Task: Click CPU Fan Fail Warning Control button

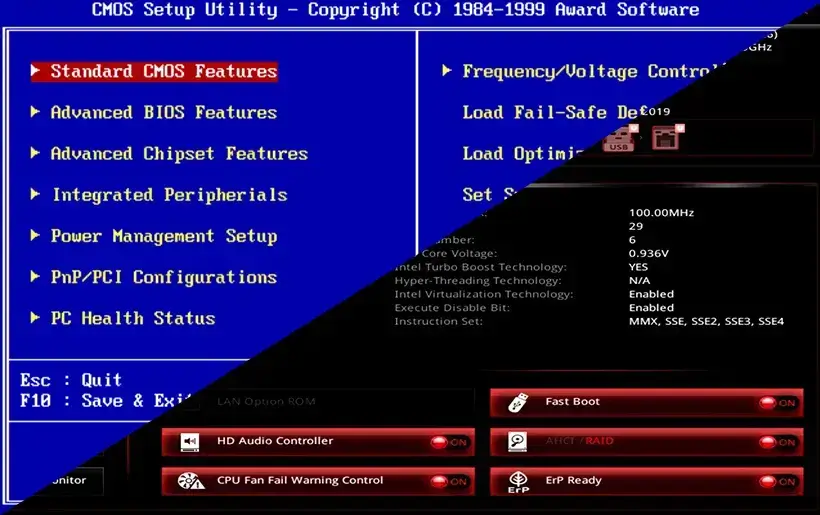Action: (318, 482)
